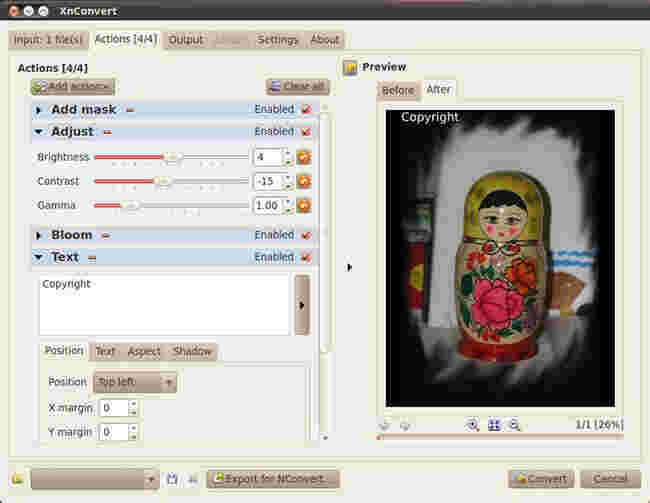
Task: Switch to the Input tab
Action: coord(48,40)
